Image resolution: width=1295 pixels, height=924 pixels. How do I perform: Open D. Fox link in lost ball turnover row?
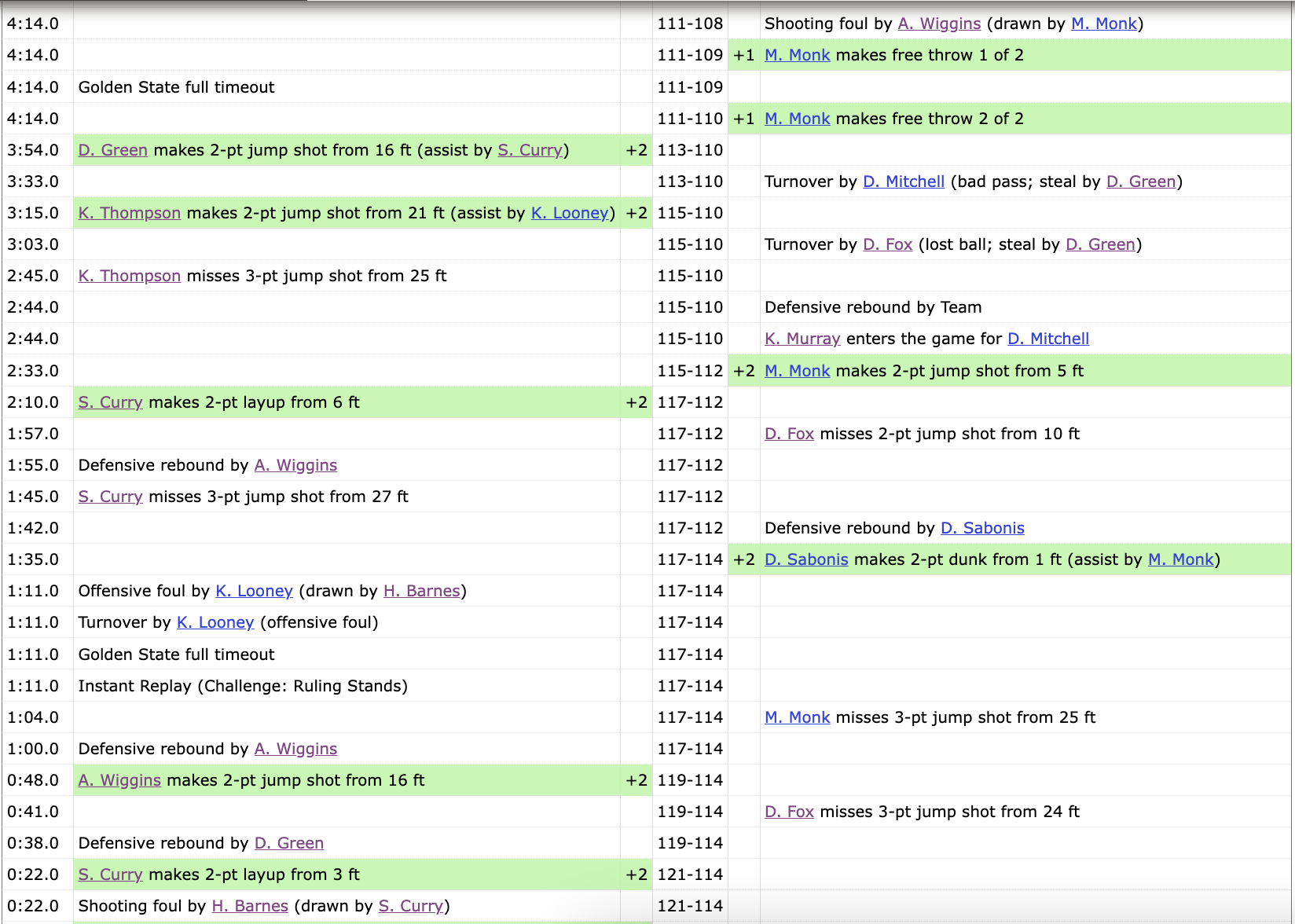point(887,244)
